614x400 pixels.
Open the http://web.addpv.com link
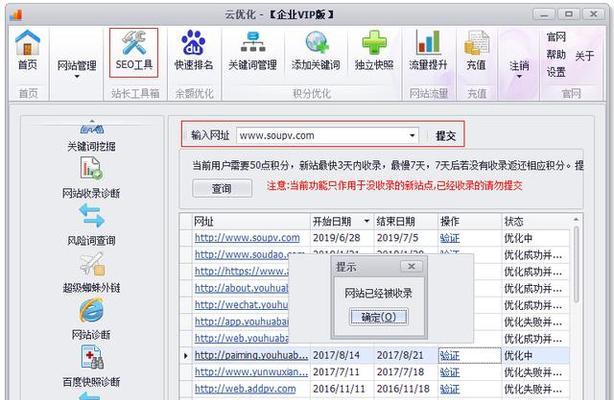pos(245,389)
